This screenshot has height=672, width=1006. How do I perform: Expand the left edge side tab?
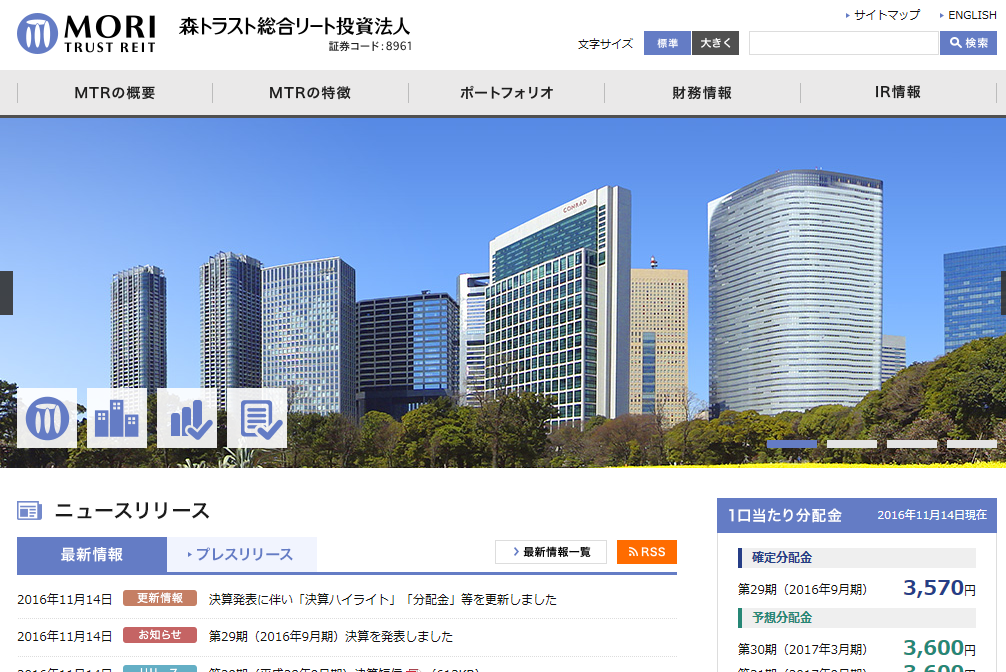pyautogui.click(x=5, y=292)
